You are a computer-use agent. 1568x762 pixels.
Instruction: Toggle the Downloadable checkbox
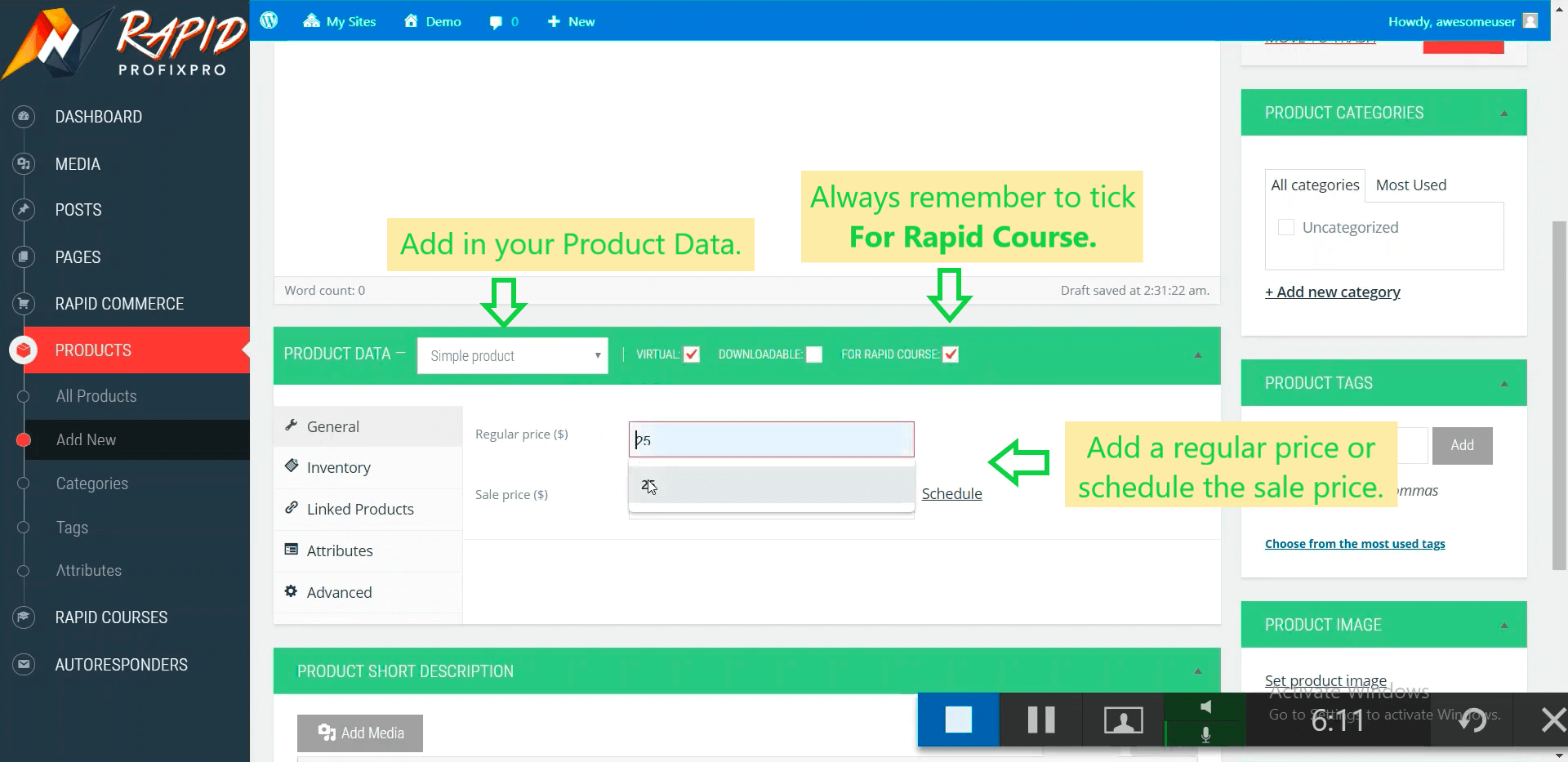coord(814,354)
